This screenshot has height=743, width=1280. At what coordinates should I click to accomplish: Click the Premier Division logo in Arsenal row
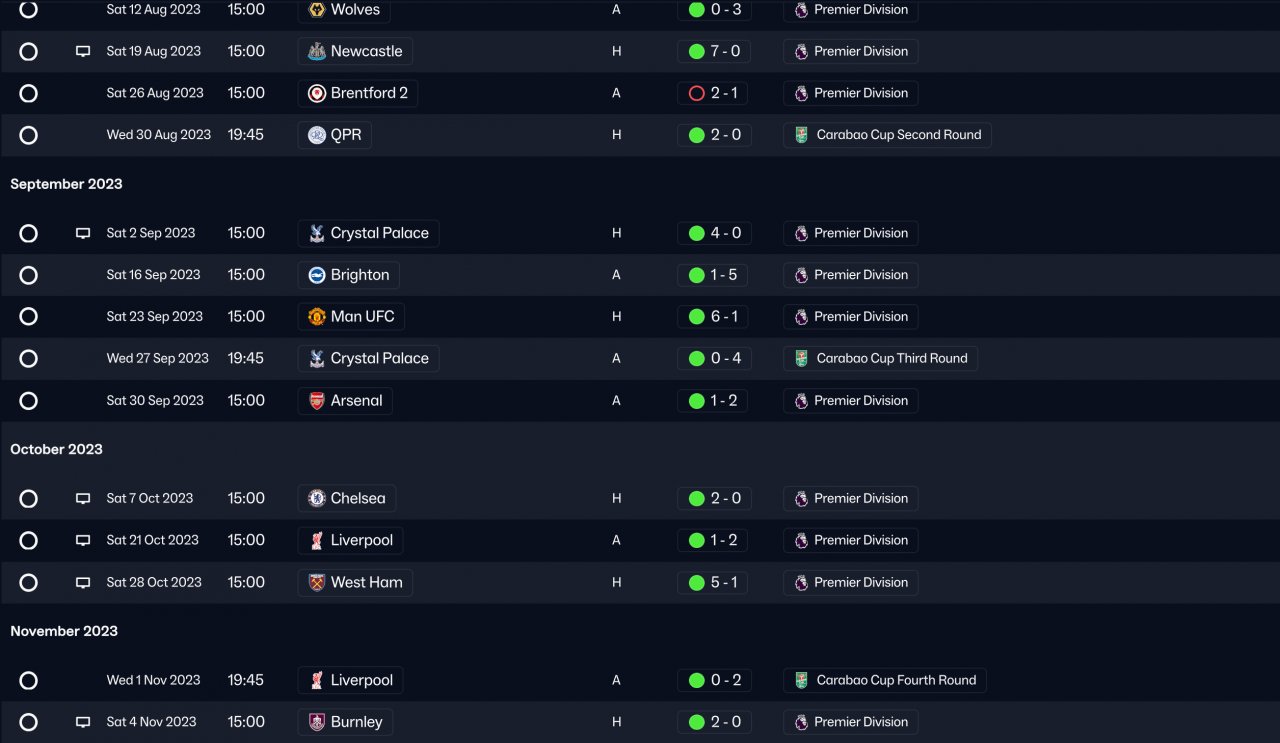801,401
